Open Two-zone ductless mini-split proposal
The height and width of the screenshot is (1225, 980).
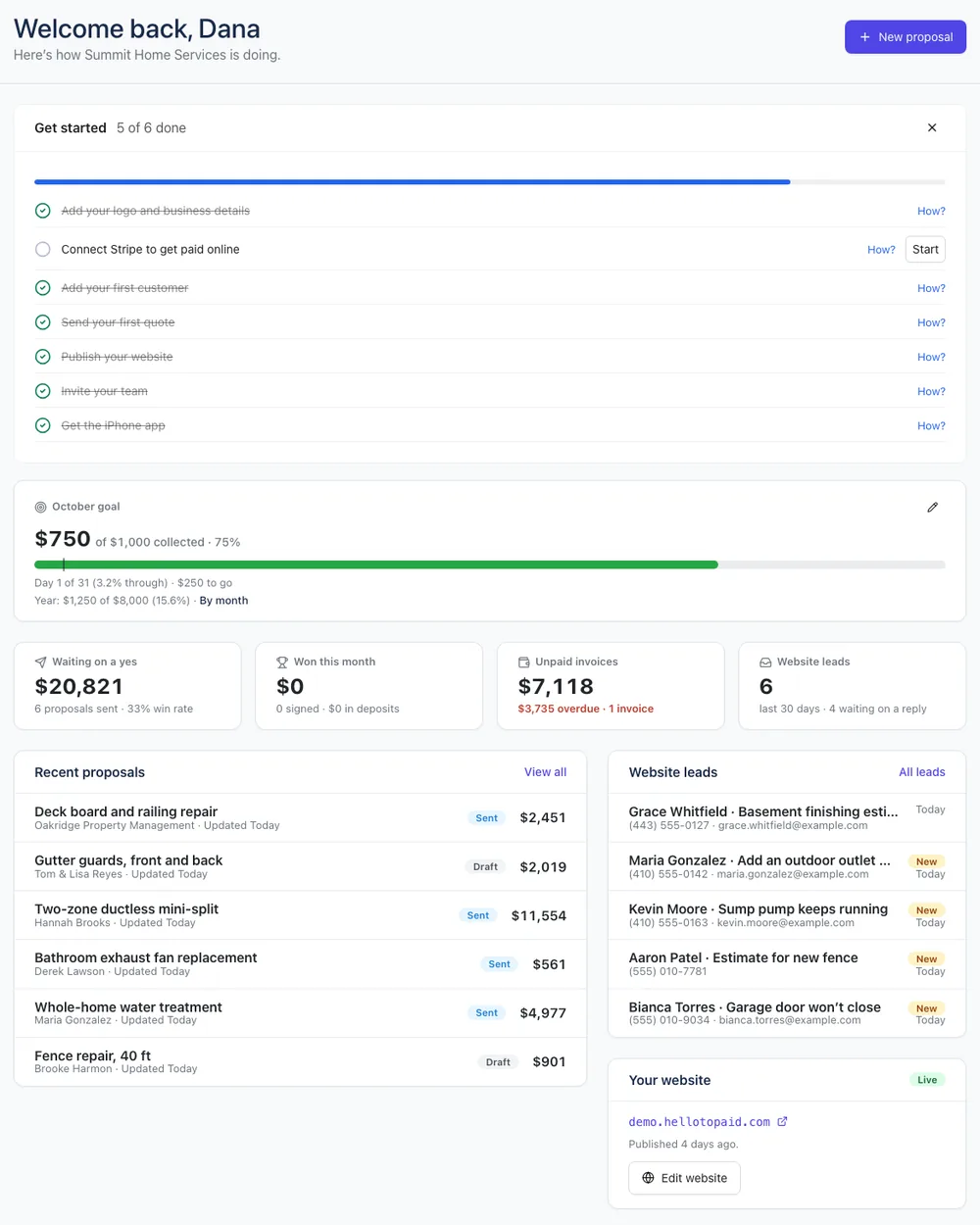[300, 915]
